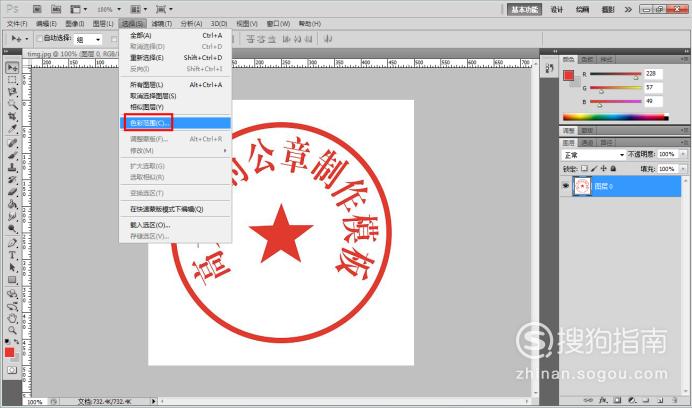Open the 文件(F) menu
692x408 pixels.
[17, 23]
